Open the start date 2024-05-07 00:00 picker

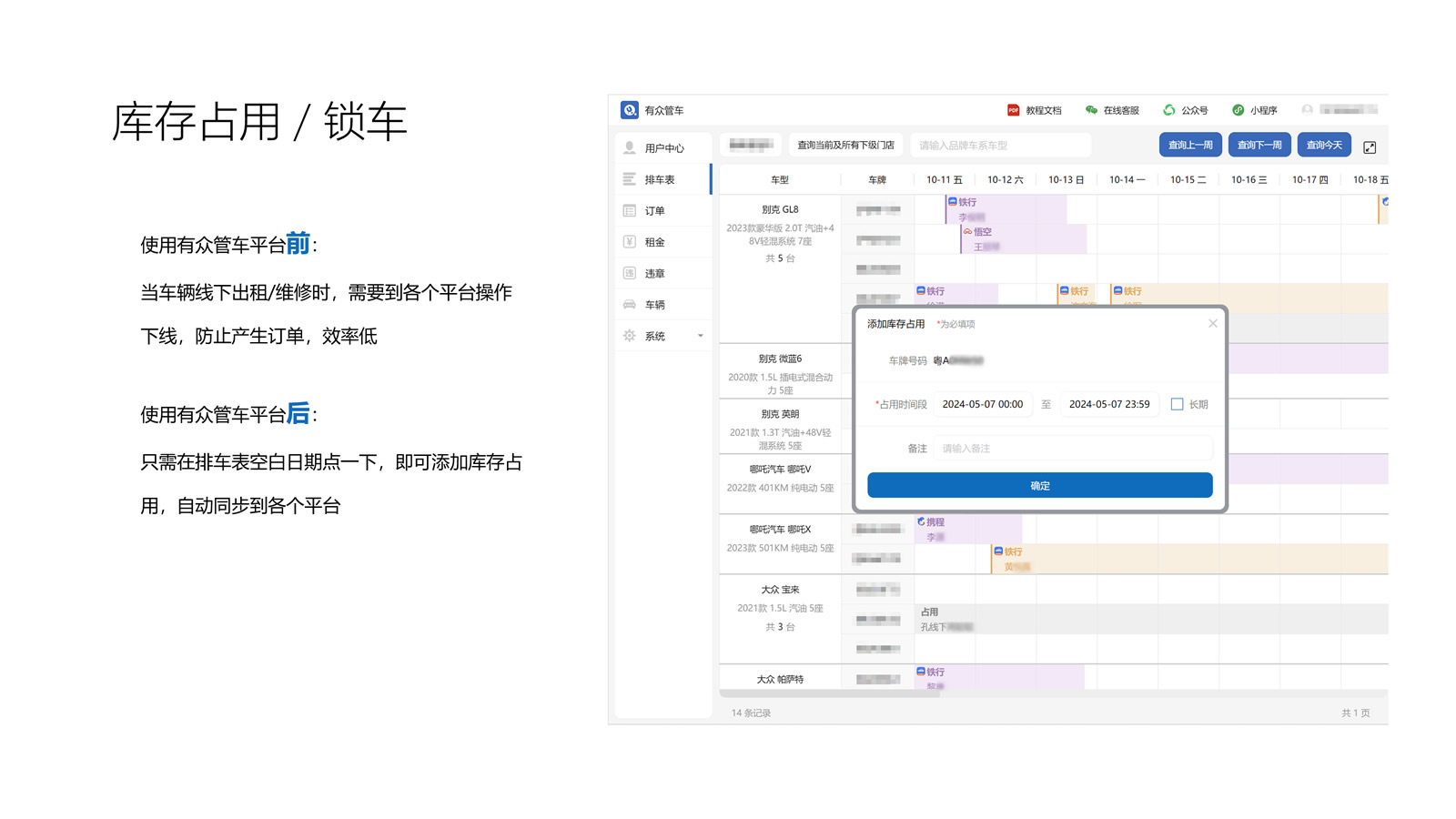(983, 404)
